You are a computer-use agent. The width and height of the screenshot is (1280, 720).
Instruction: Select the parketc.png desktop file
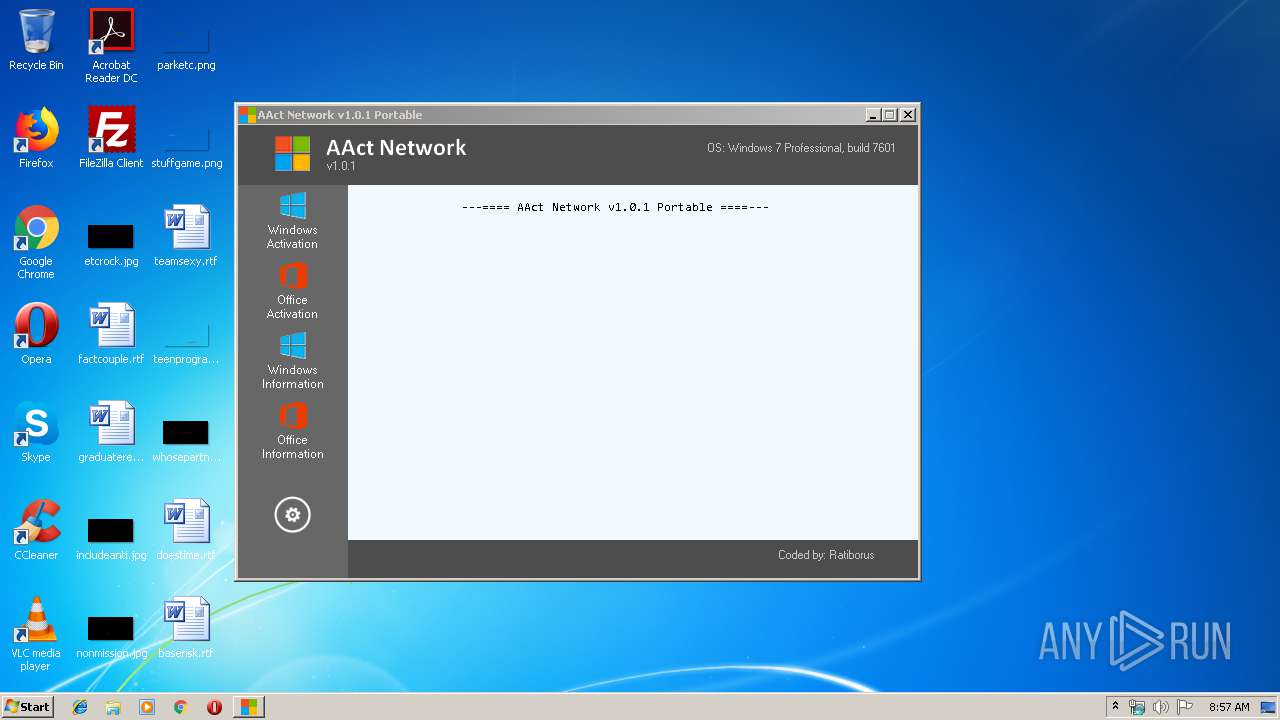click(186, 46)
